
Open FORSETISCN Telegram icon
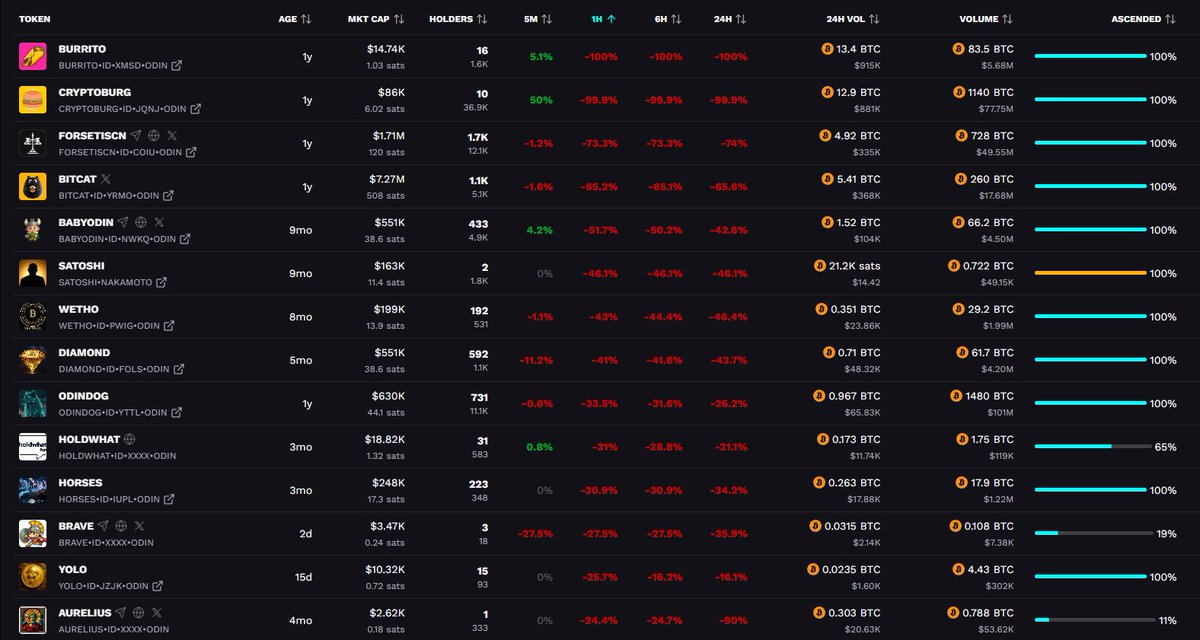pyautogui.click(x=135, y=135)
